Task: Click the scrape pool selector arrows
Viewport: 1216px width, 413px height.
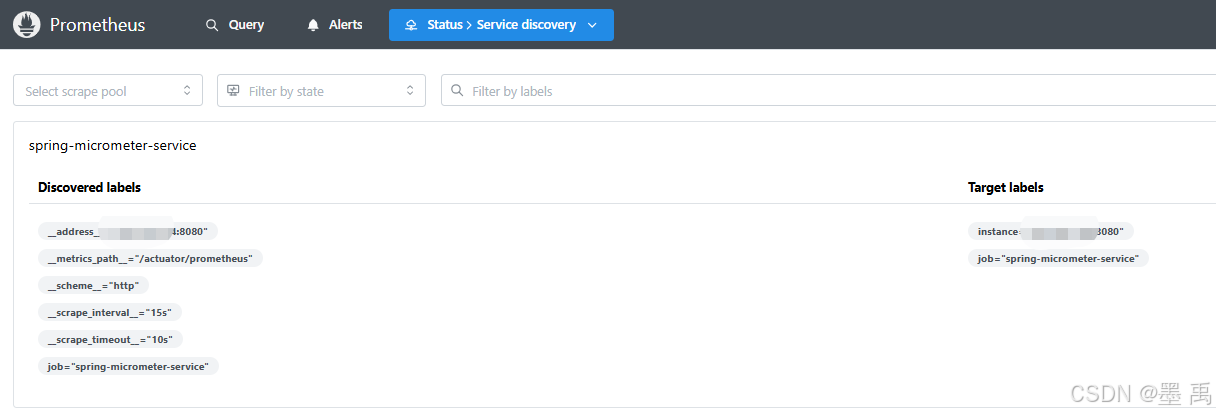Action: (x=186, y=90)
